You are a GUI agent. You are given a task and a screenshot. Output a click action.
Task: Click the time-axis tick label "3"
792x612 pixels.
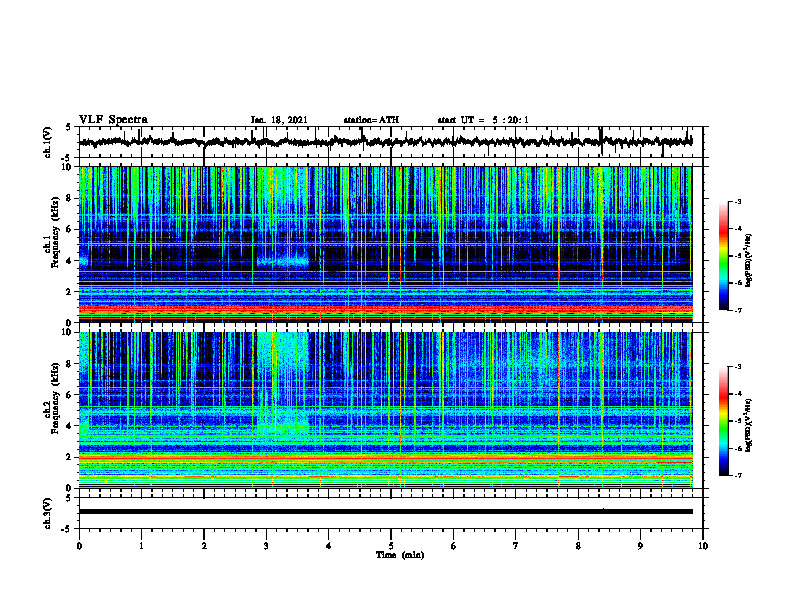266,546
